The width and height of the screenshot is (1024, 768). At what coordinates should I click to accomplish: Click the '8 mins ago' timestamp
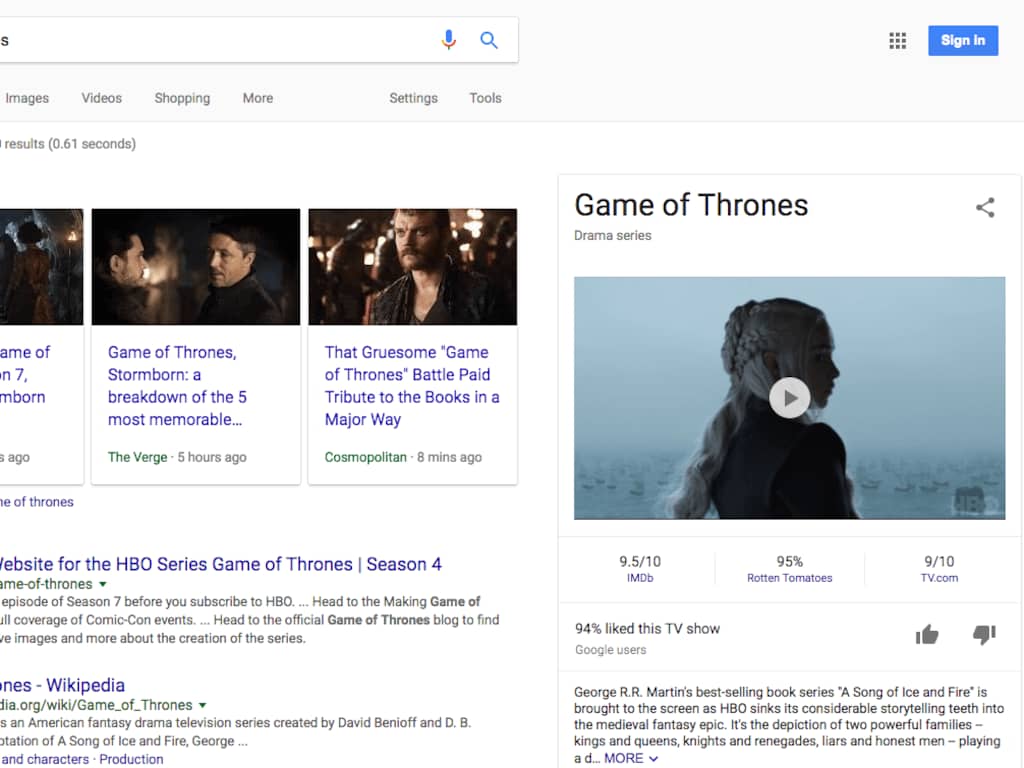point(449,457)
